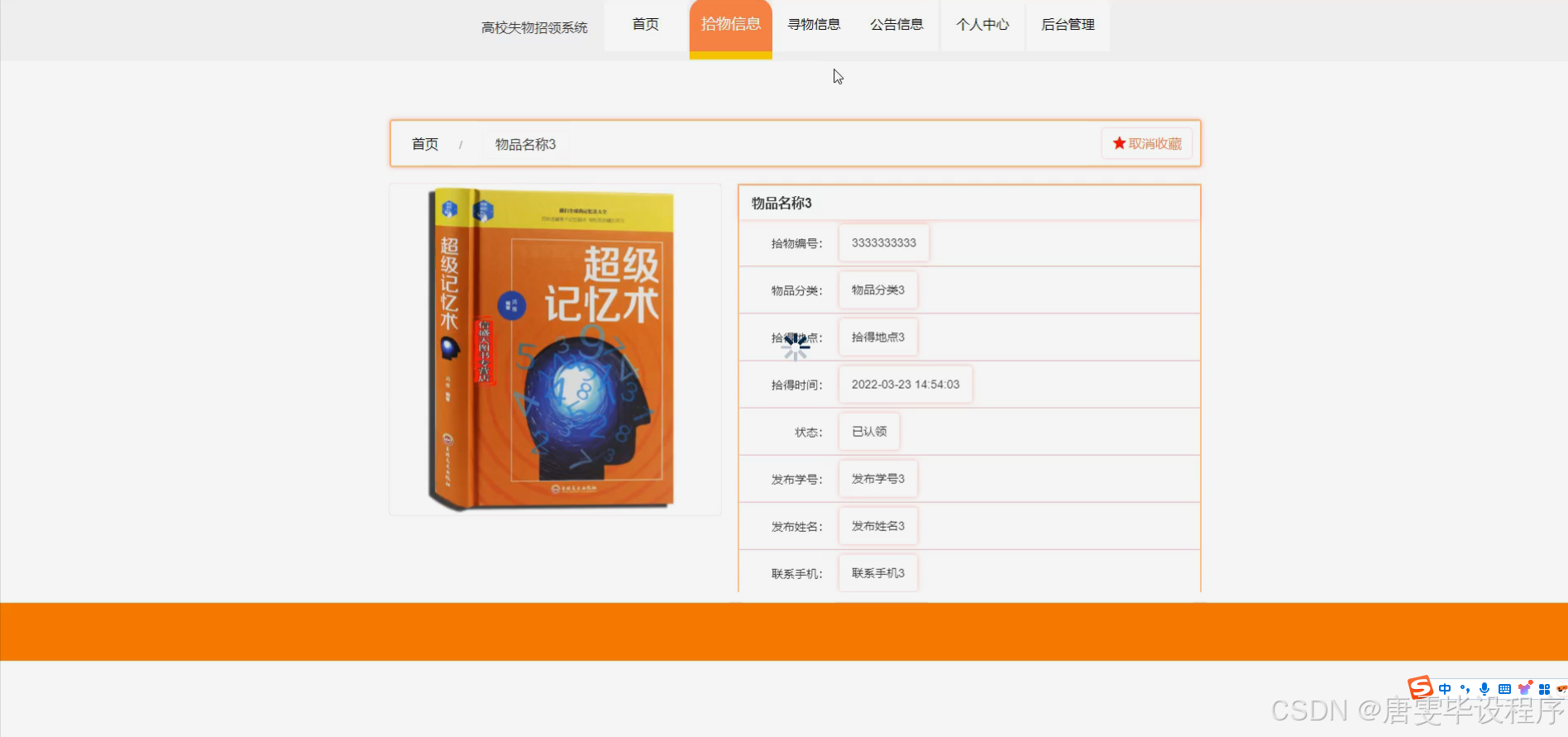Viewport: 1568px width, 737px height.
Task: Go to the 公告信息 tab
Action: pyautogui.click(x=896, y=26)
